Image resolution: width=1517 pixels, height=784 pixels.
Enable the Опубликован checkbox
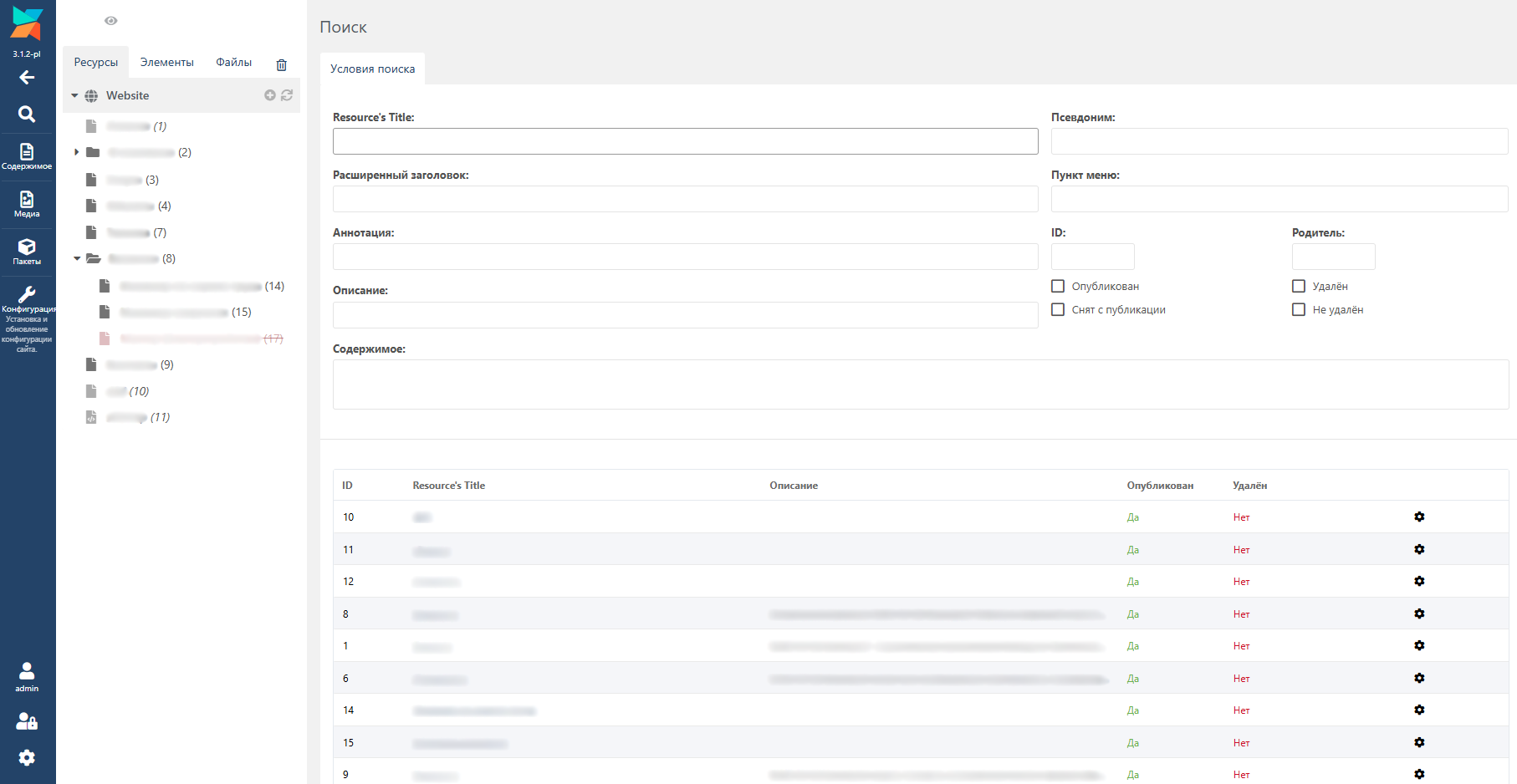(x=1058, y=286)
